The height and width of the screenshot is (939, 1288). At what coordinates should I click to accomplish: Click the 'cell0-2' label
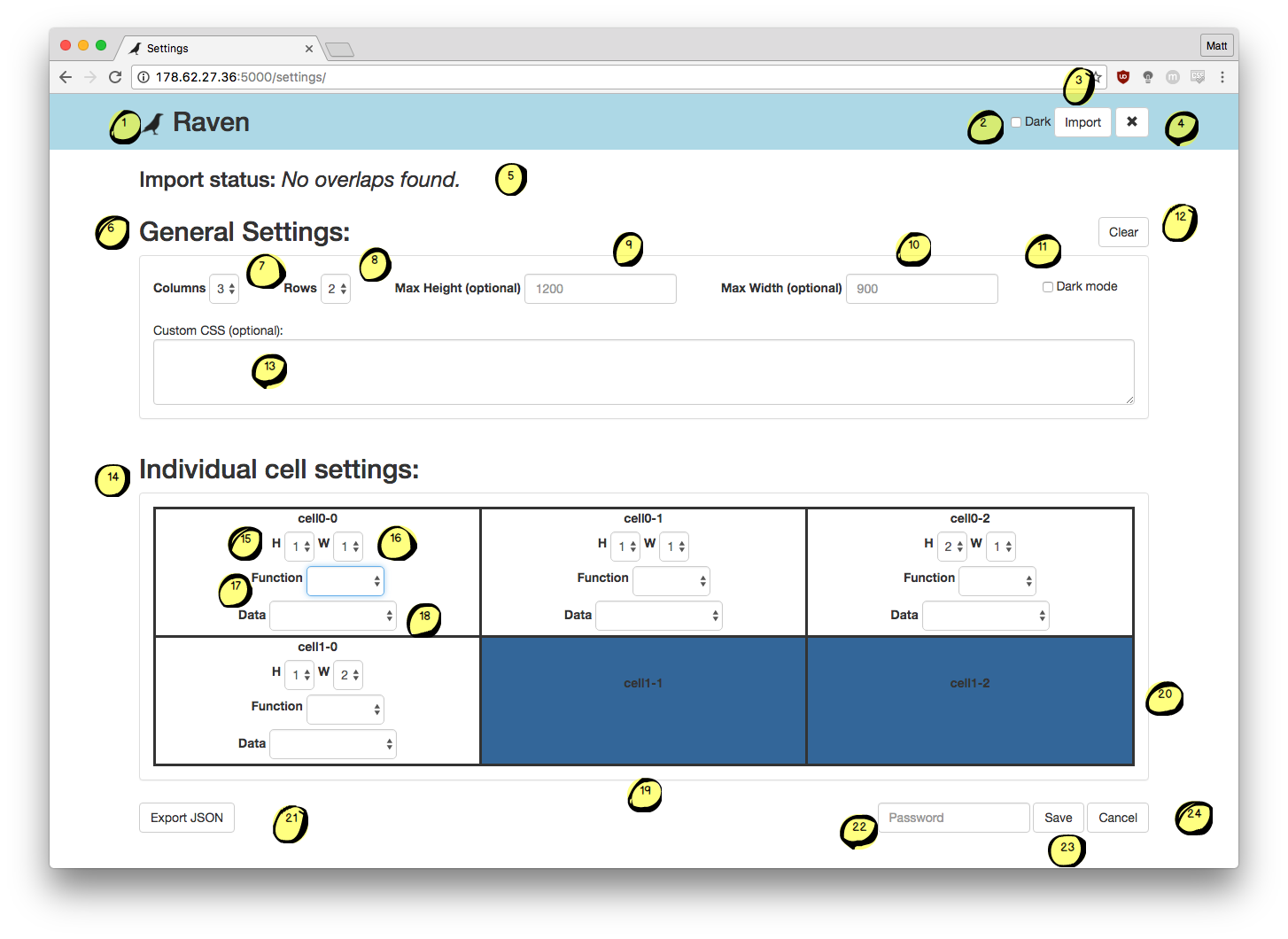coord(970,519)
